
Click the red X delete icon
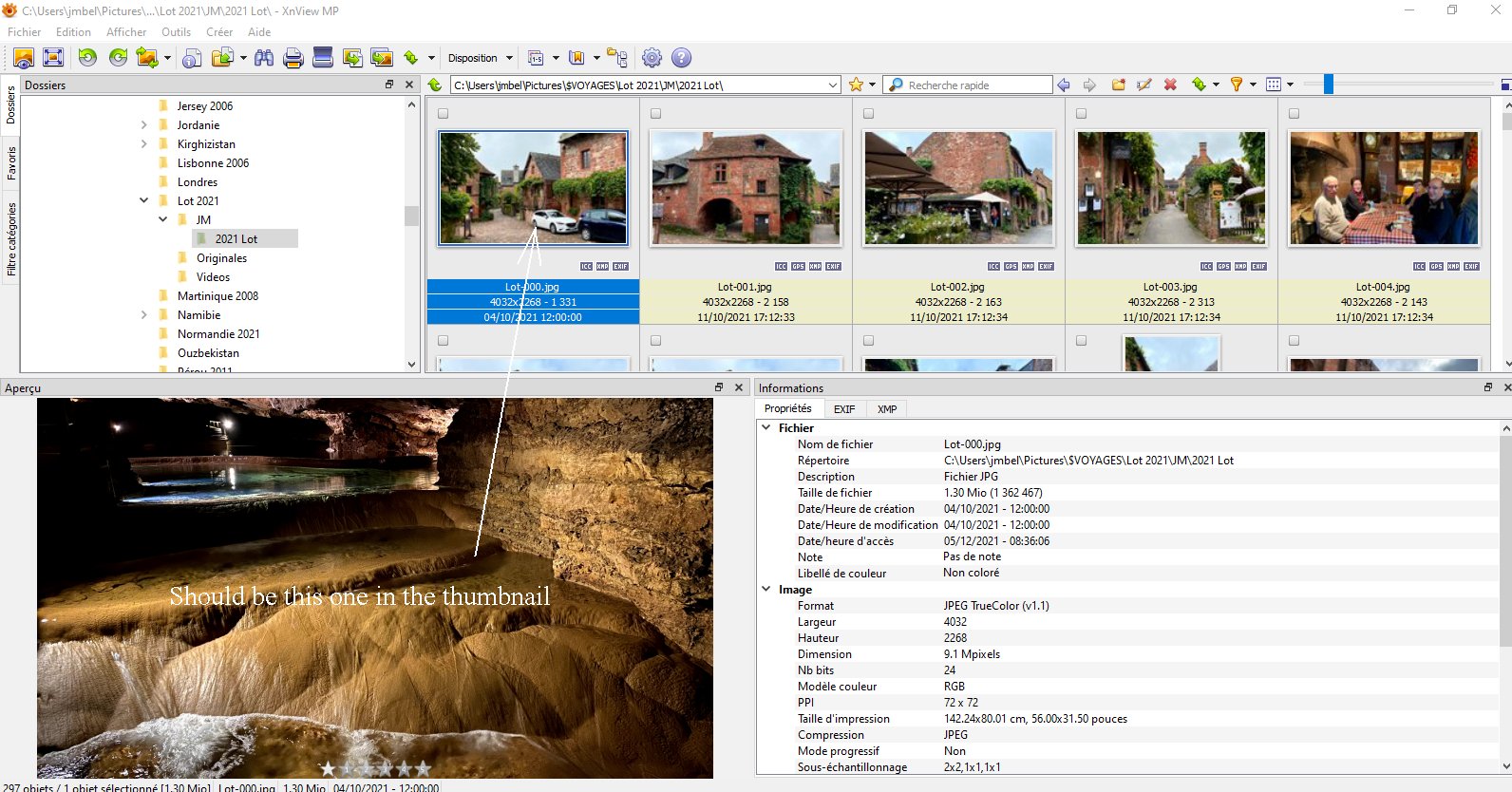1170,85
